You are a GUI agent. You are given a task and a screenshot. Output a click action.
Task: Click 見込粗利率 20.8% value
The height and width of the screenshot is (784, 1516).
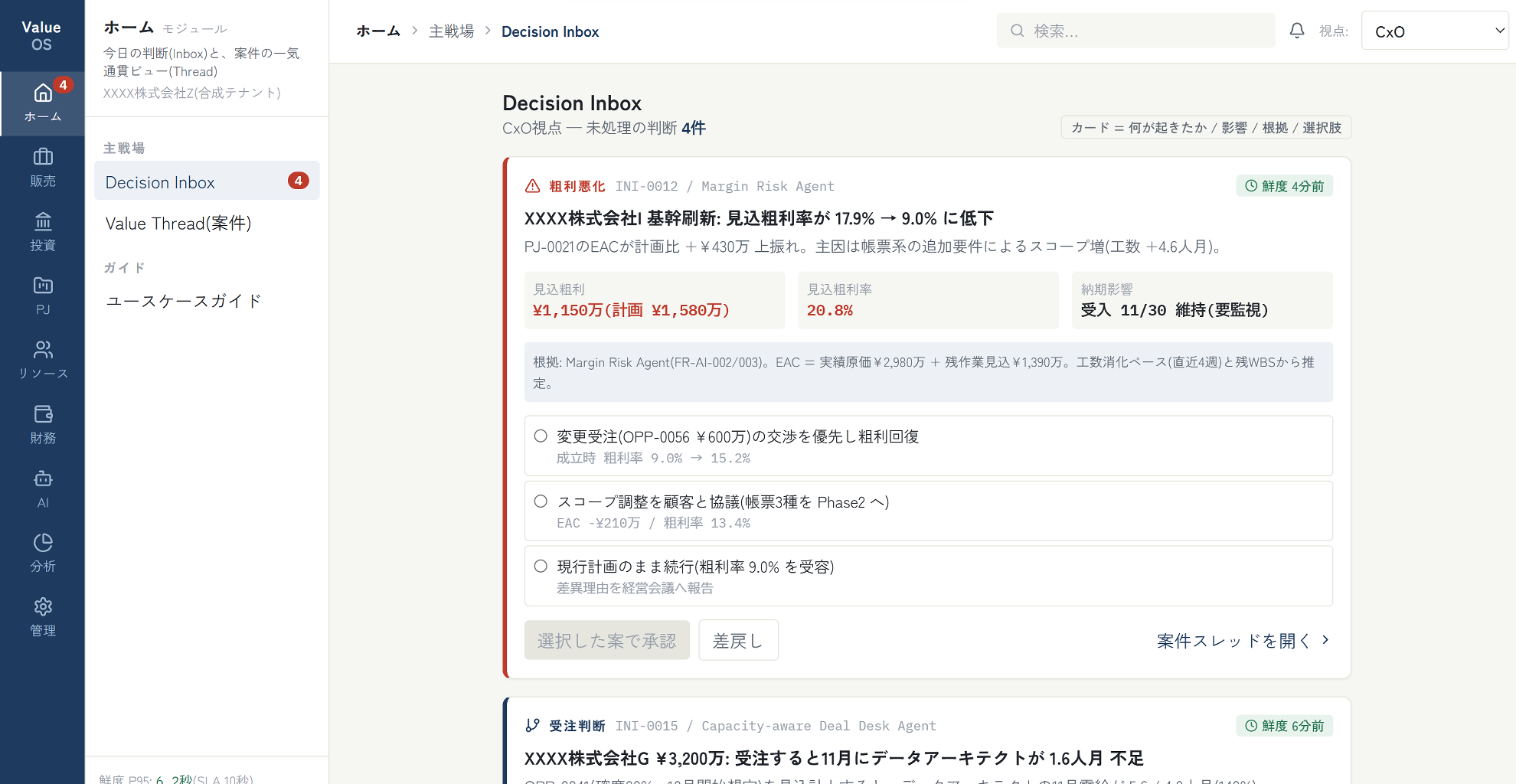pos(830,310)
